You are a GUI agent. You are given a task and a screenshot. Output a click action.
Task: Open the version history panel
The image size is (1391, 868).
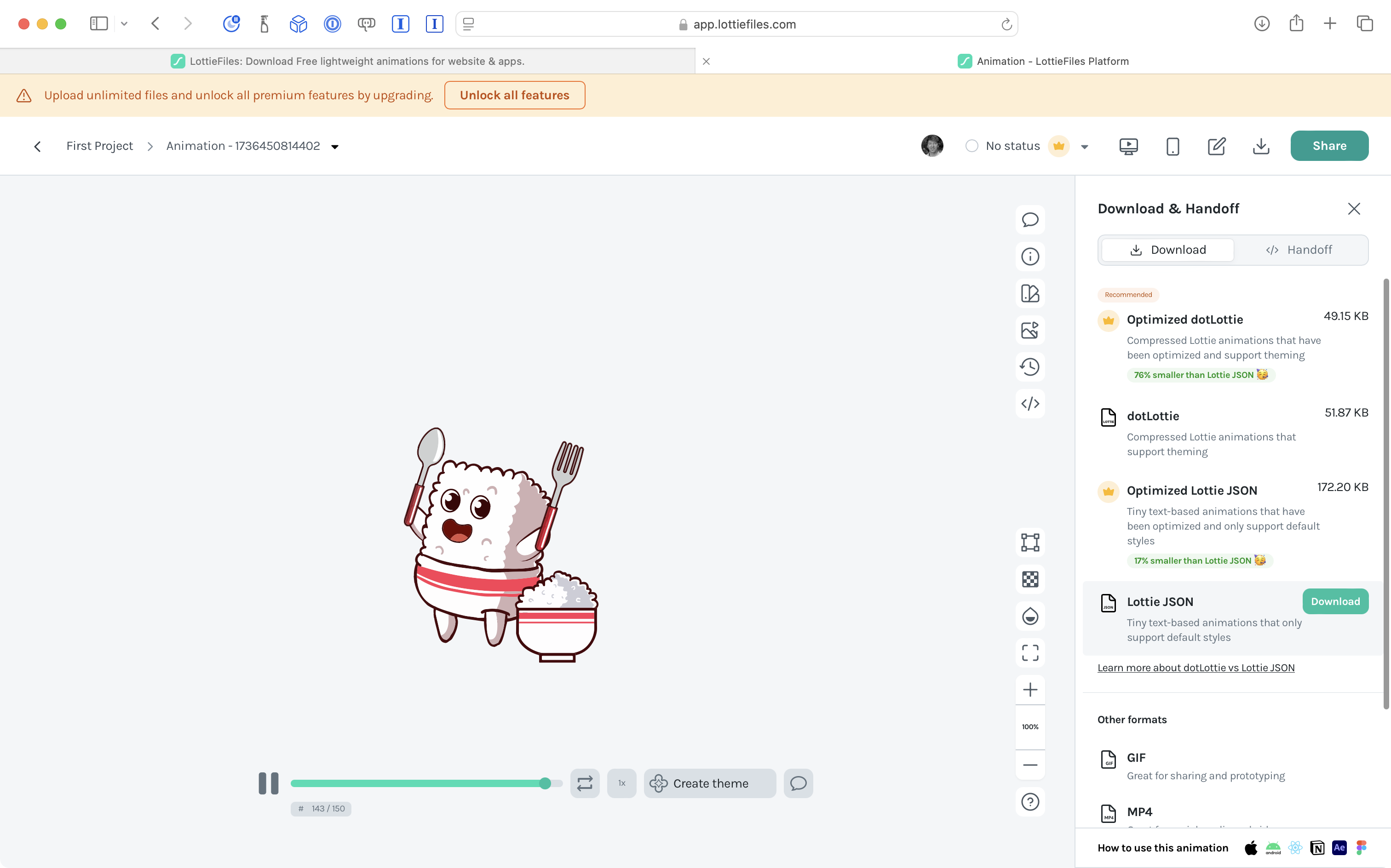point(1030,367)
